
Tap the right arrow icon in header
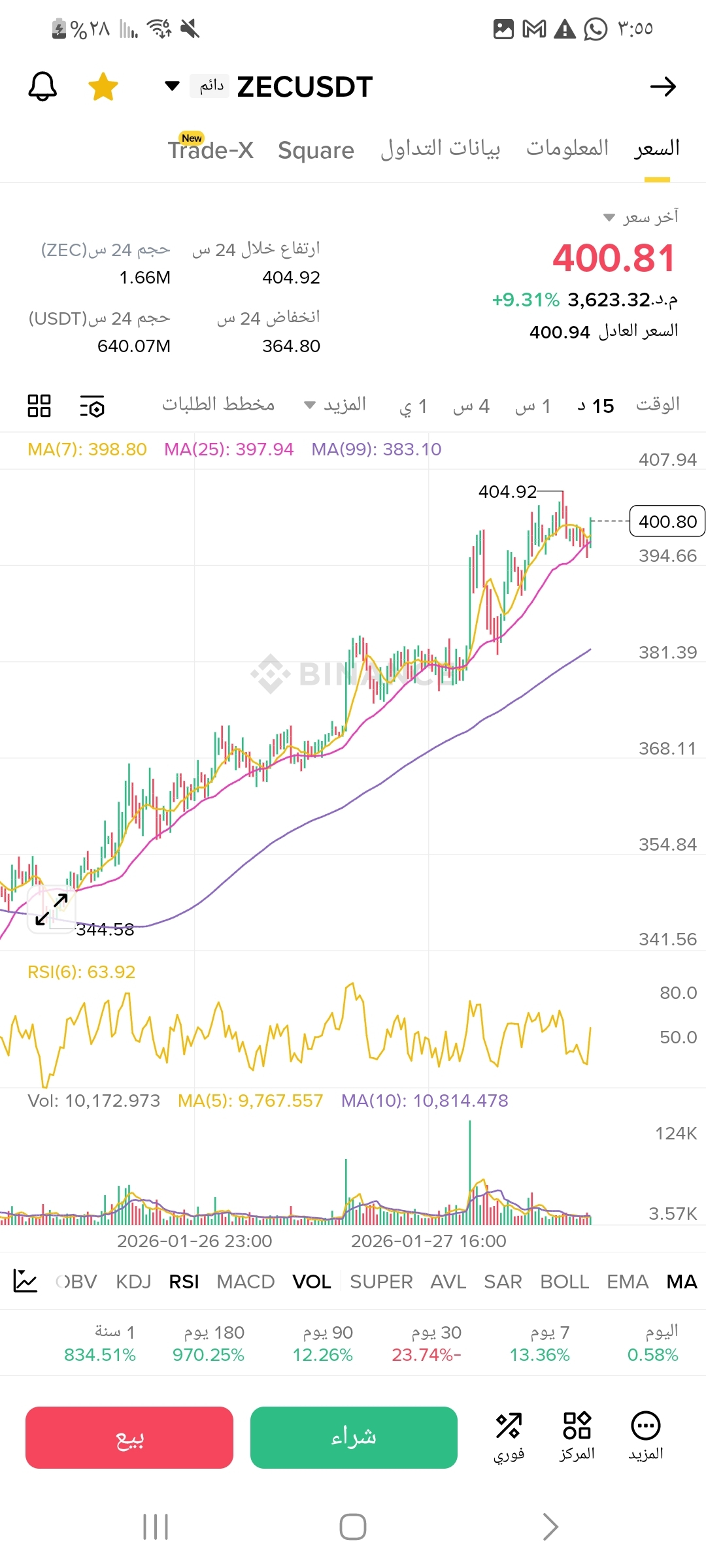click(x=663, y=86)
